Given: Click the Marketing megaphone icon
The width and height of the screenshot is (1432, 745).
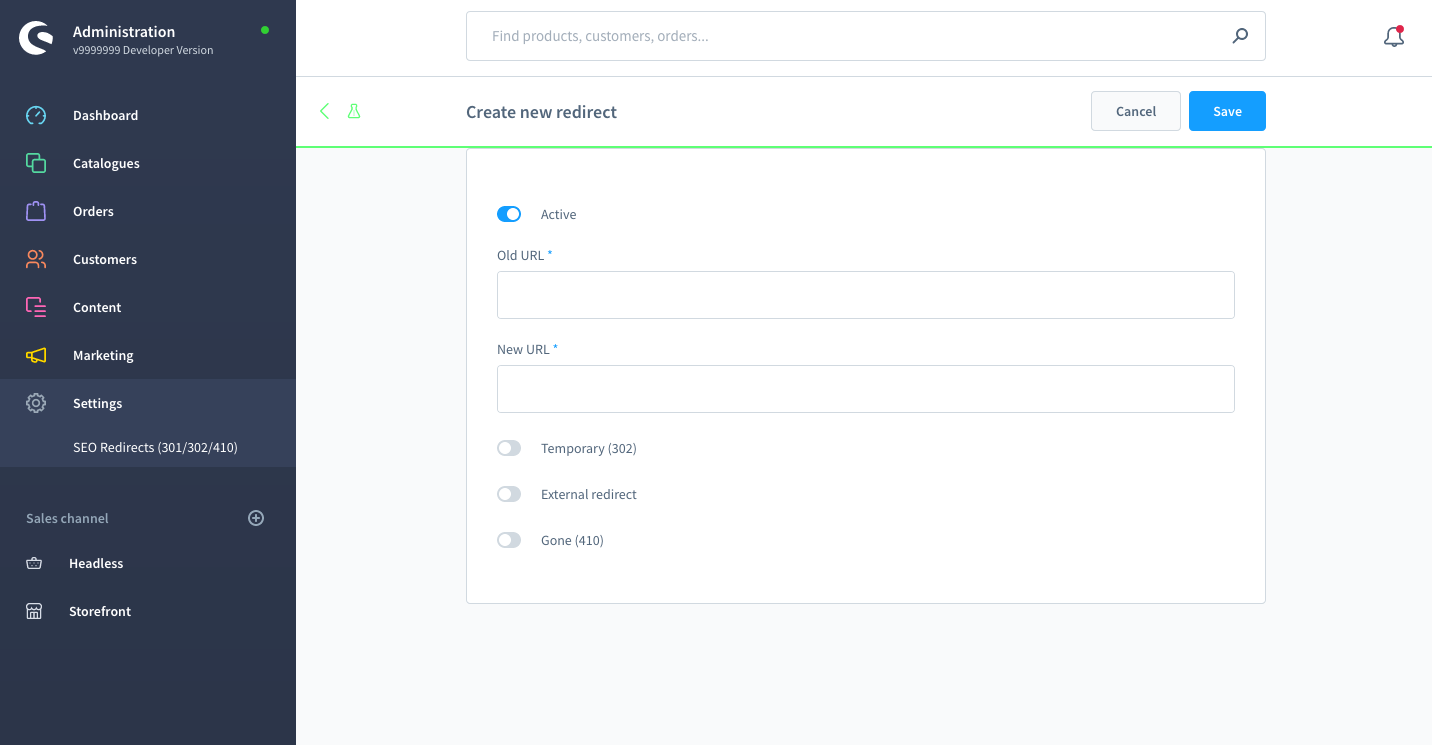Looking at the screenshot, I should 36,355.
